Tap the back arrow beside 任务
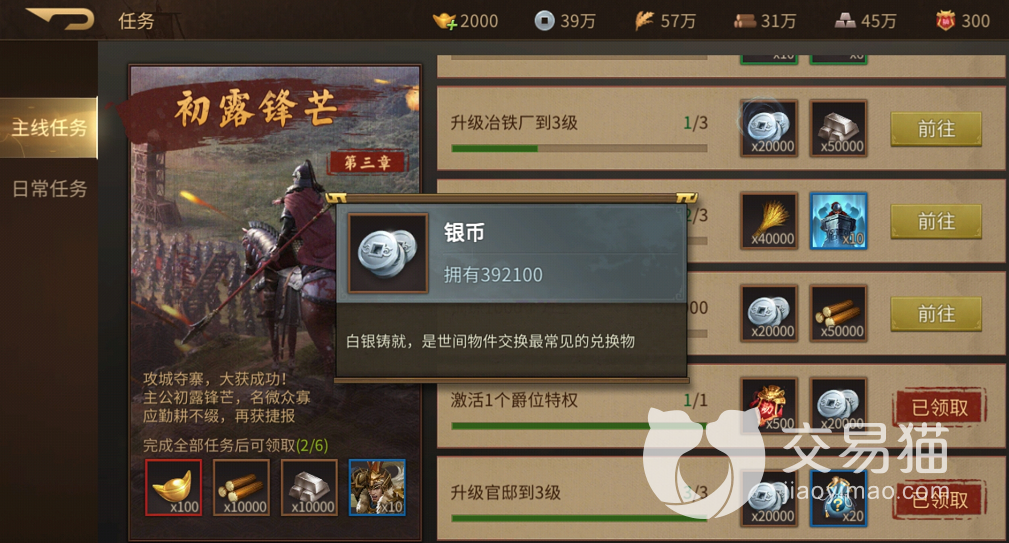Viewport: 1009px width, 543px height. point(60,19)
